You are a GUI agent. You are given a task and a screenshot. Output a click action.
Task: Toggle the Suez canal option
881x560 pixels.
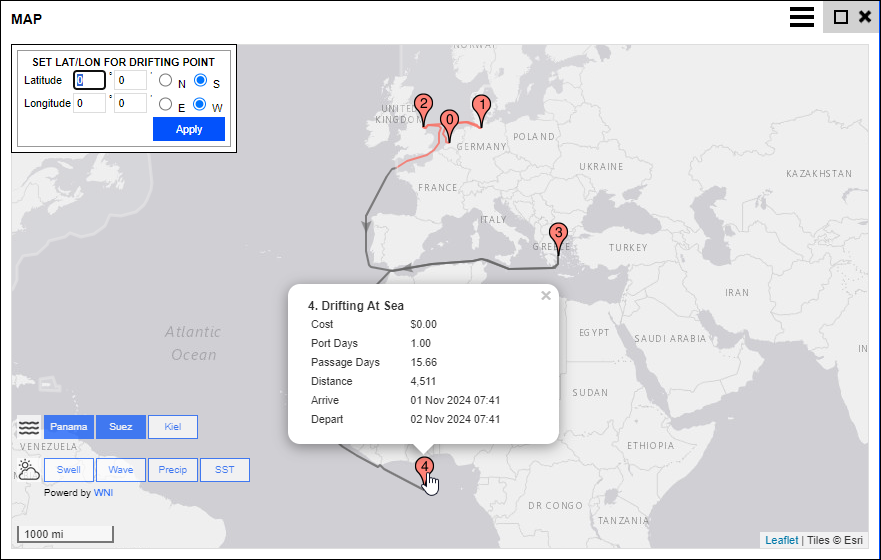coord(121,428)
